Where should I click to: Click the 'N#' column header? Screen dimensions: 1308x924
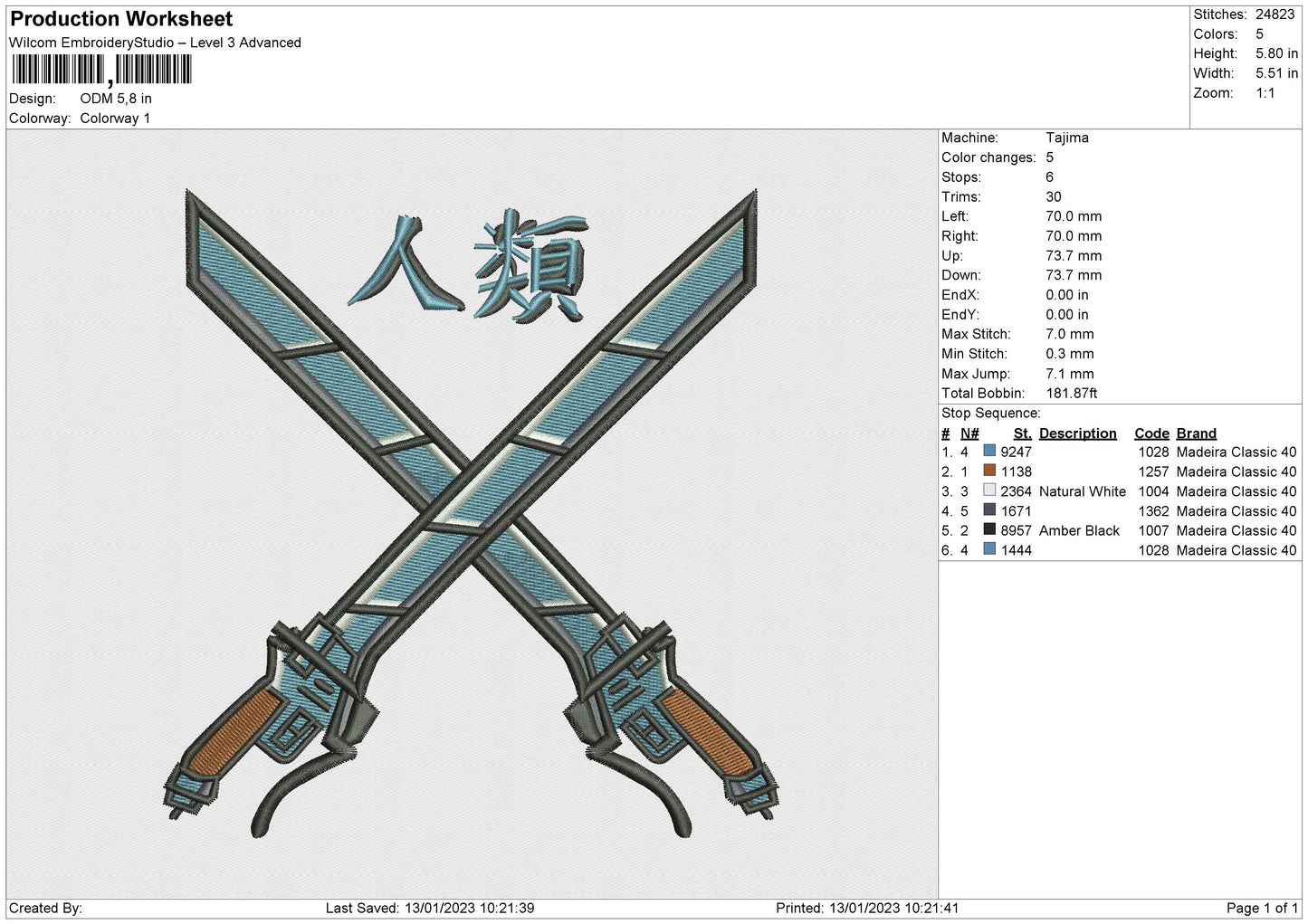tap(969, 433)
